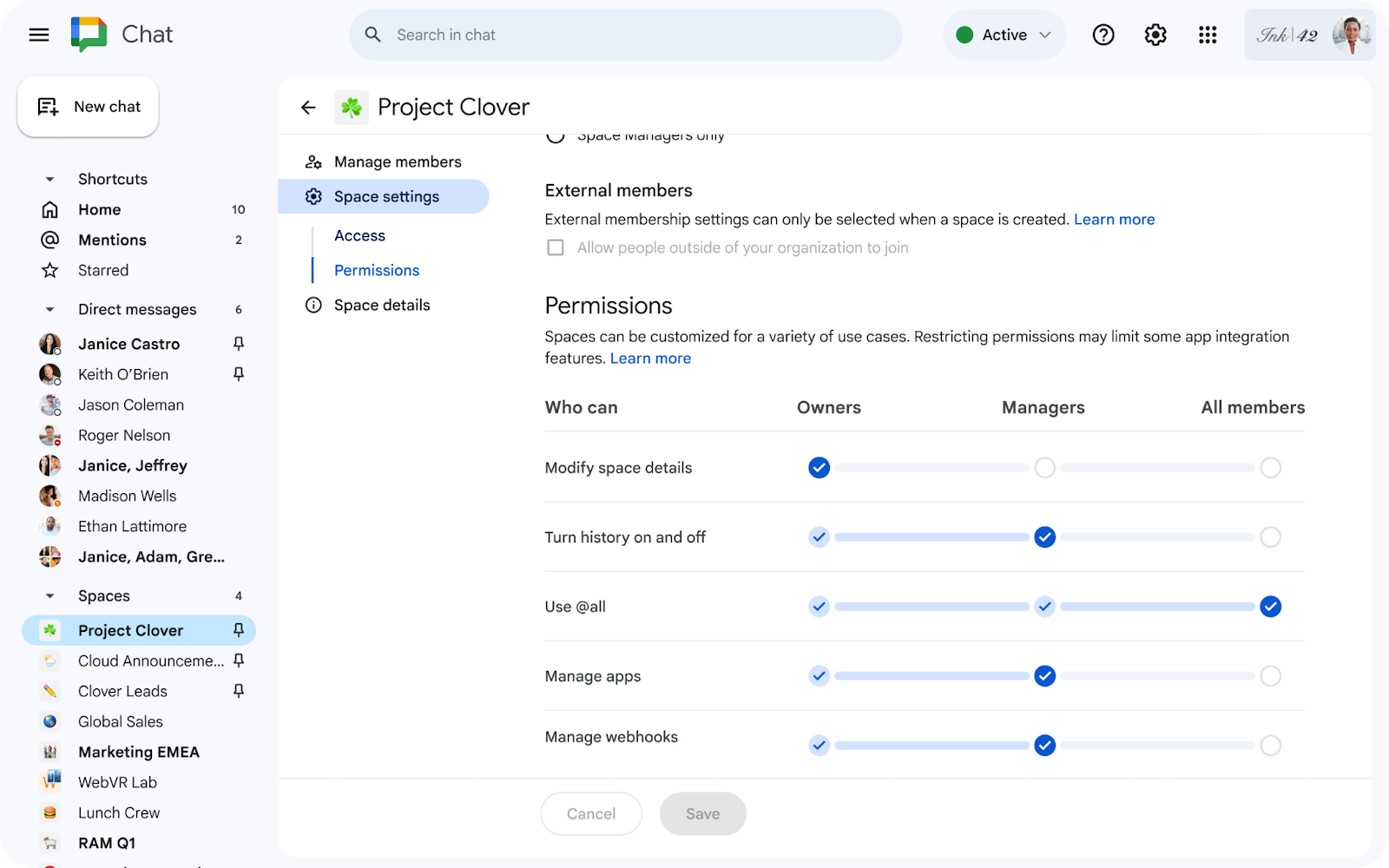This screenshot has width=1389, height=868.
Task: Enable allow people outside organization checkbox
Action: [556, 248]
